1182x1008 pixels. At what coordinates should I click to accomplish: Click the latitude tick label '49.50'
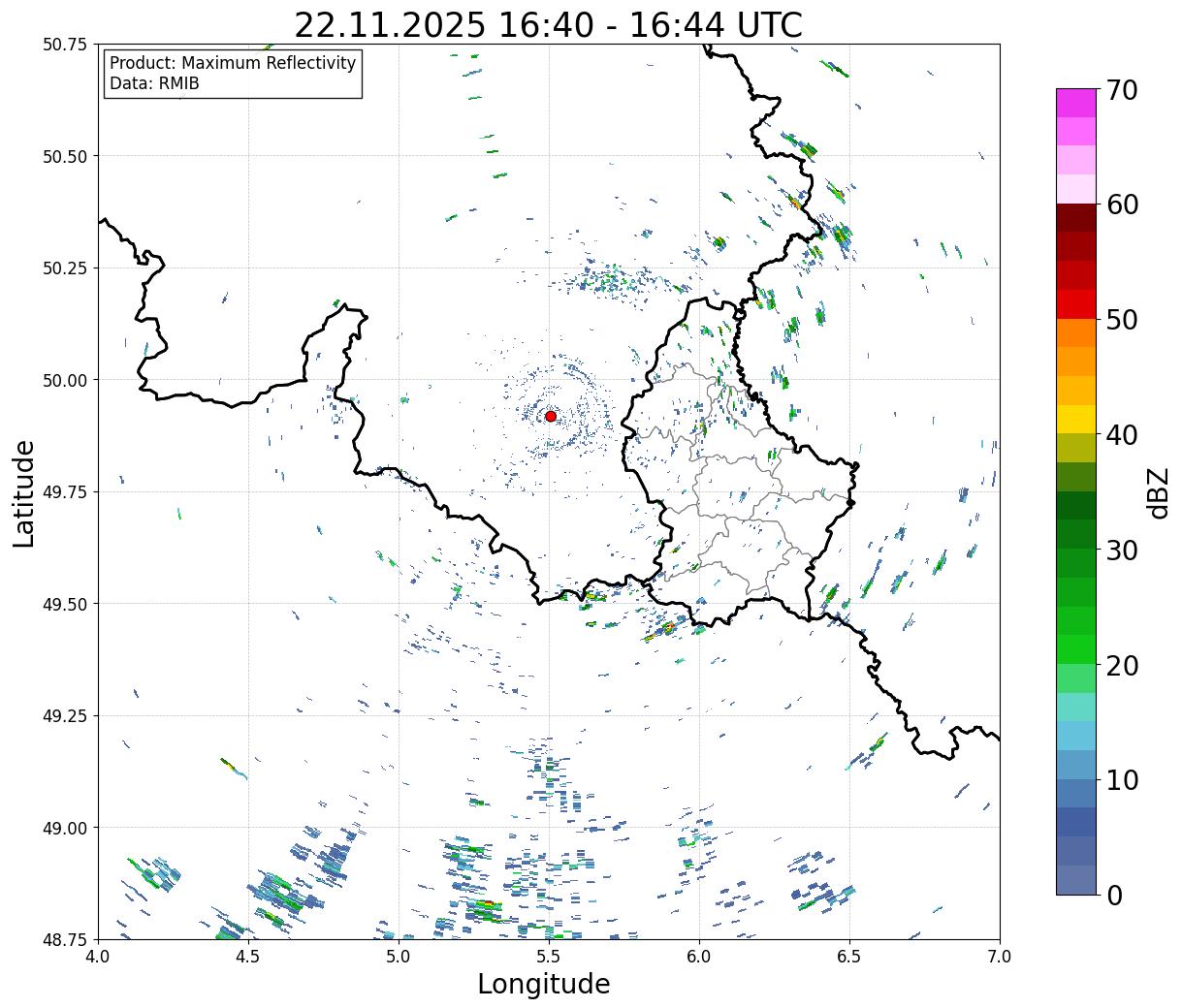click(65, 604)
